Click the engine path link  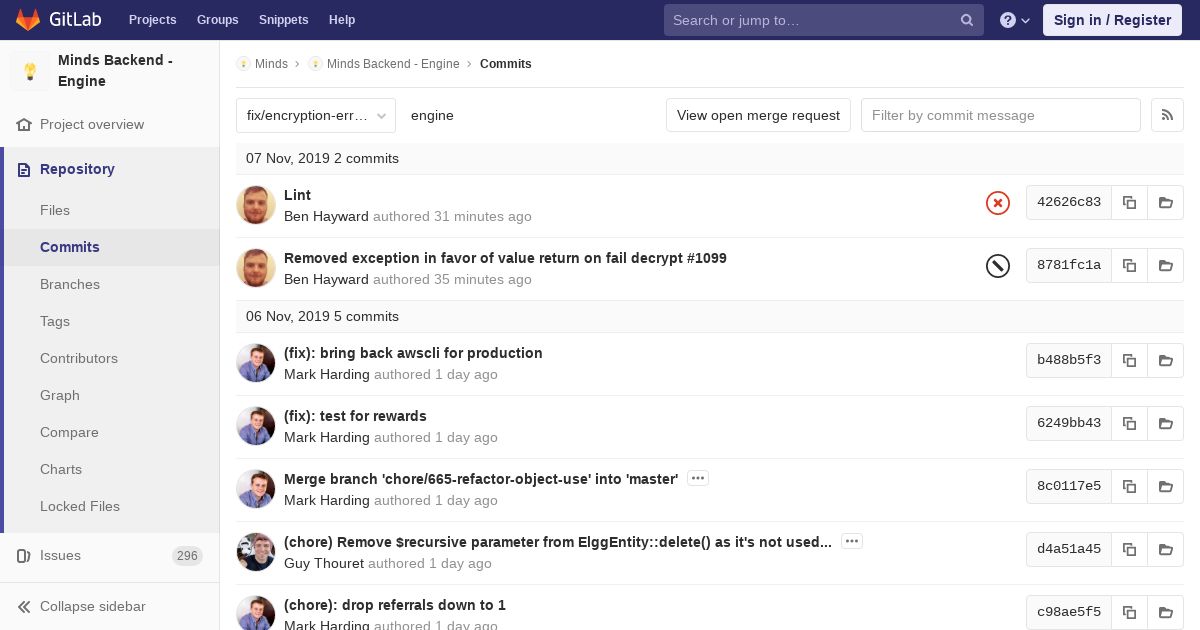(x=432, y=115)
